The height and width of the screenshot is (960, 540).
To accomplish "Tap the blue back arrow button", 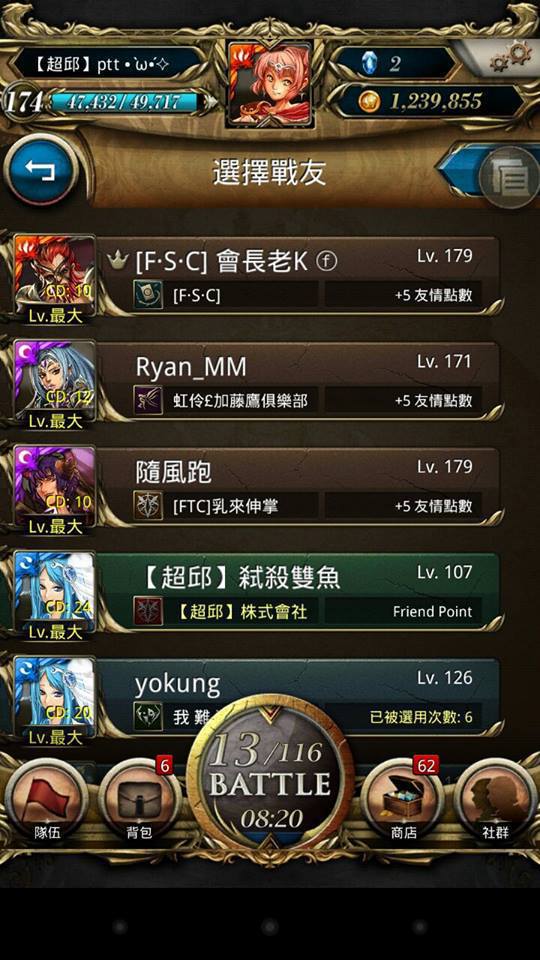I will (x=40, y=170).
